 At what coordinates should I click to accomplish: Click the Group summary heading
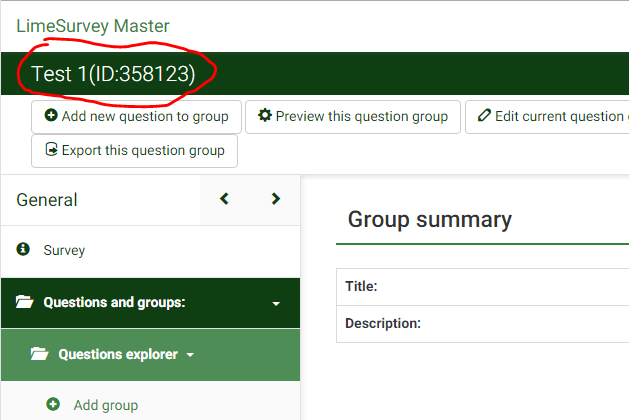point(429,220)
